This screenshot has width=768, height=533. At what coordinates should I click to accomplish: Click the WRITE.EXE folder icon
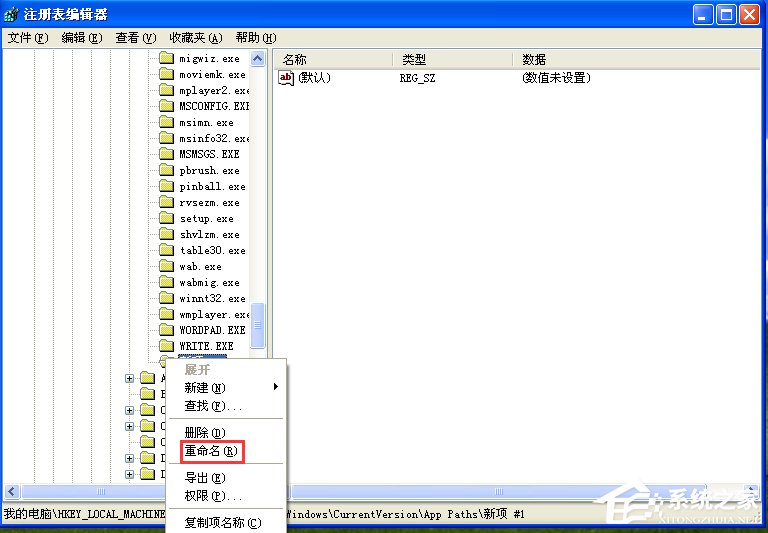167,346
